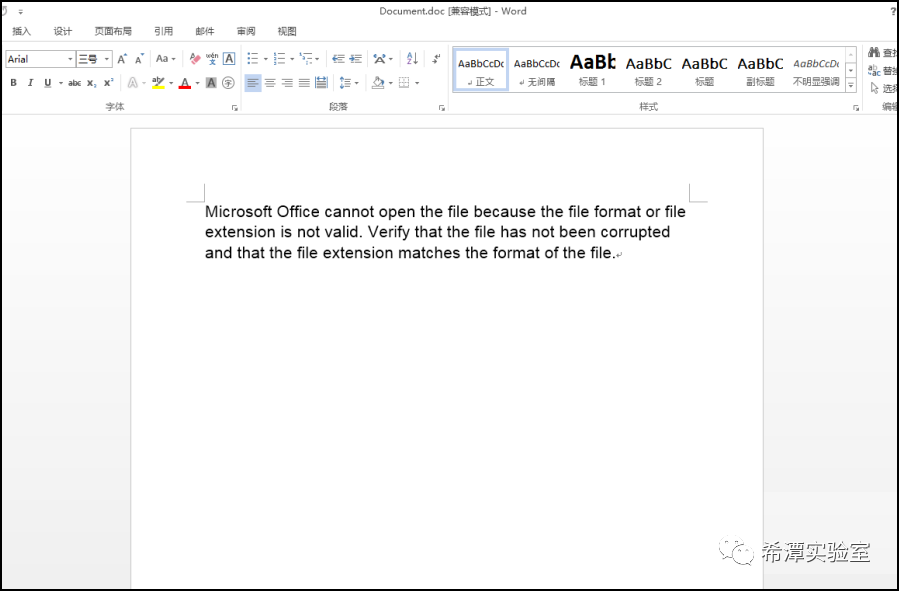
Task: Apply paragraph shading paint bucket
Action: tap(378, 83)
